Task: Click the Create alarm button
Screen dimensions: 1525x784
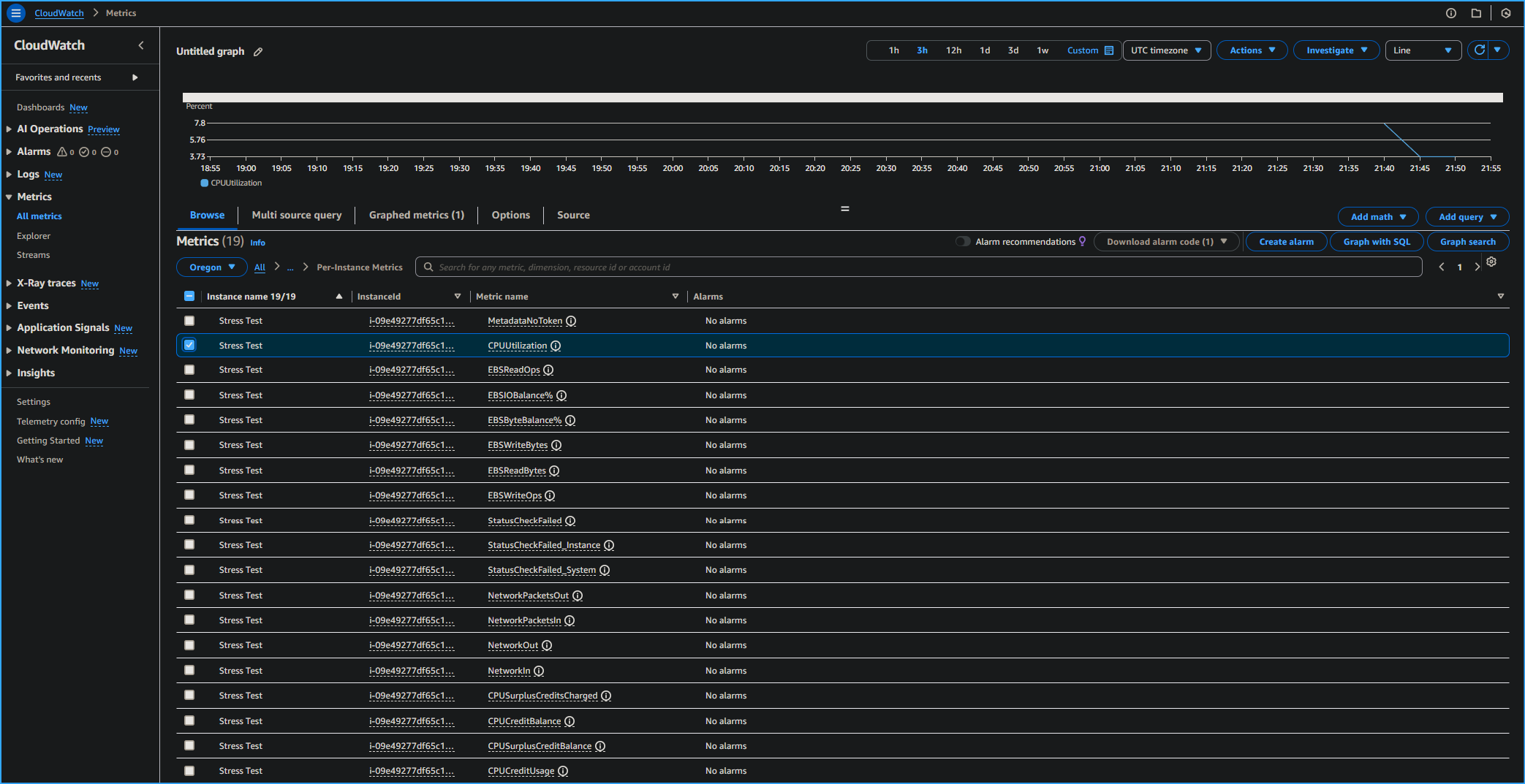Action: [1286, 241]
